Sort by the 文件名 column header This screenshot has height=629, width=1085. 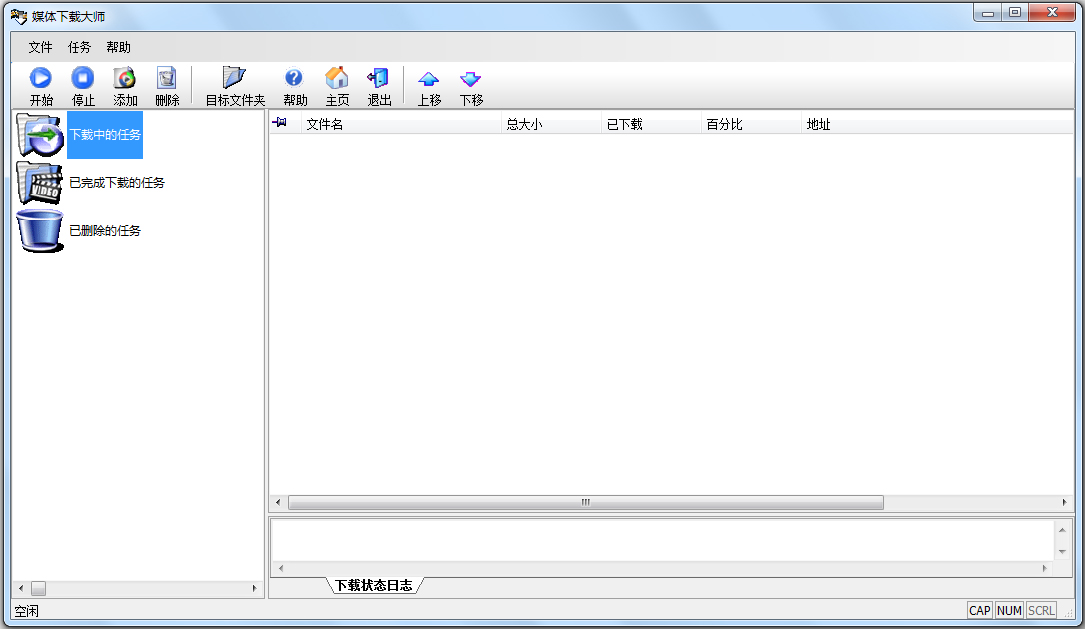pyautogui.click(x=401, y=125)
